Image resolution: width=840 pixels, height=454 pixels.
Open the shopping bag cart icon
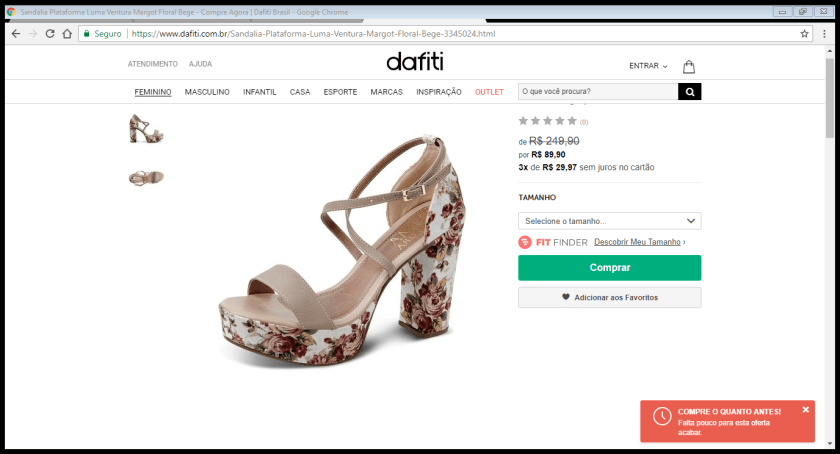tap(689, 66)
